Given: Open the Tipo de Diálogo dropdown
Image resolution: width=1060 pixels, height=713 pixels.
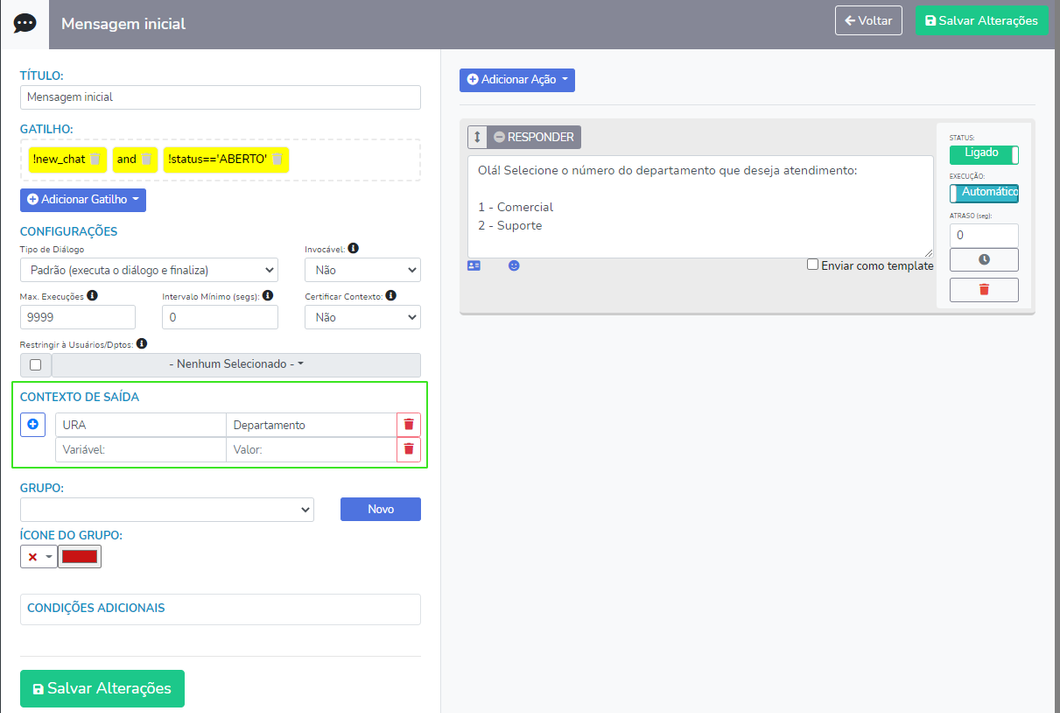Looking at the screenshot, I should point(149,270).
